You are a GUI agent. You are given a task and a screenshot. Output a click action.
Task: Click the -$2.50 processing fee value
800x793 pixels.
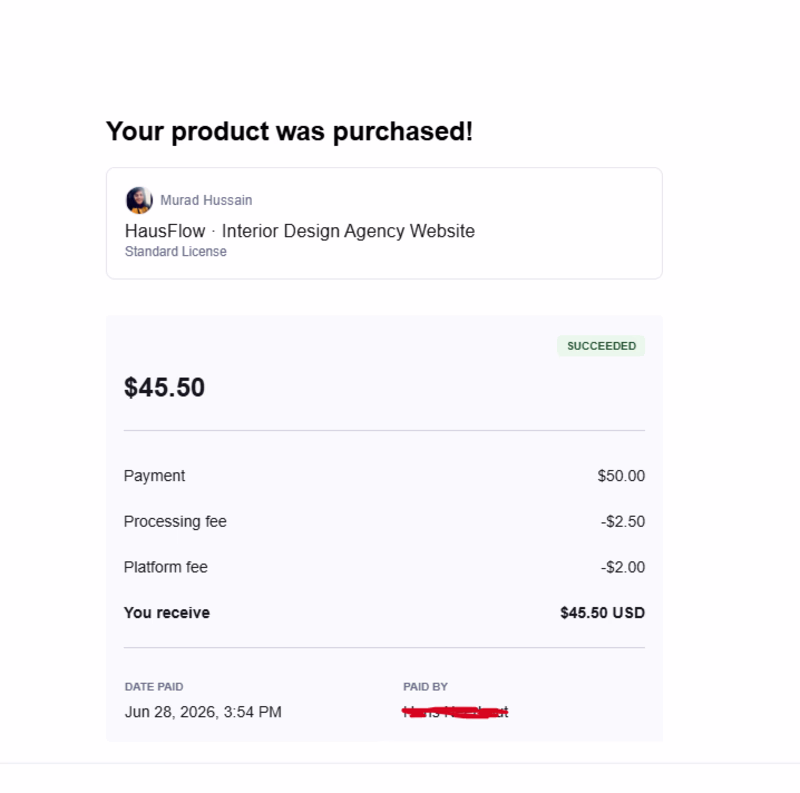[622, 522]
